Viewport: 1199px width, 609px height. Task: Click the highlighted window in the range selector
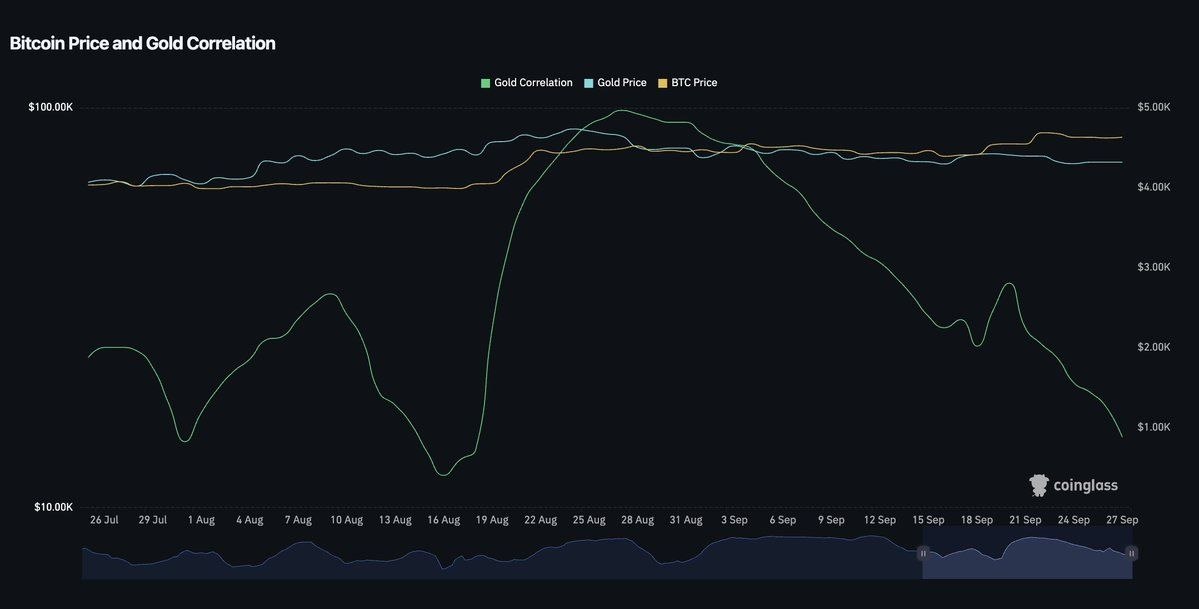click(x=1027, y=553)
